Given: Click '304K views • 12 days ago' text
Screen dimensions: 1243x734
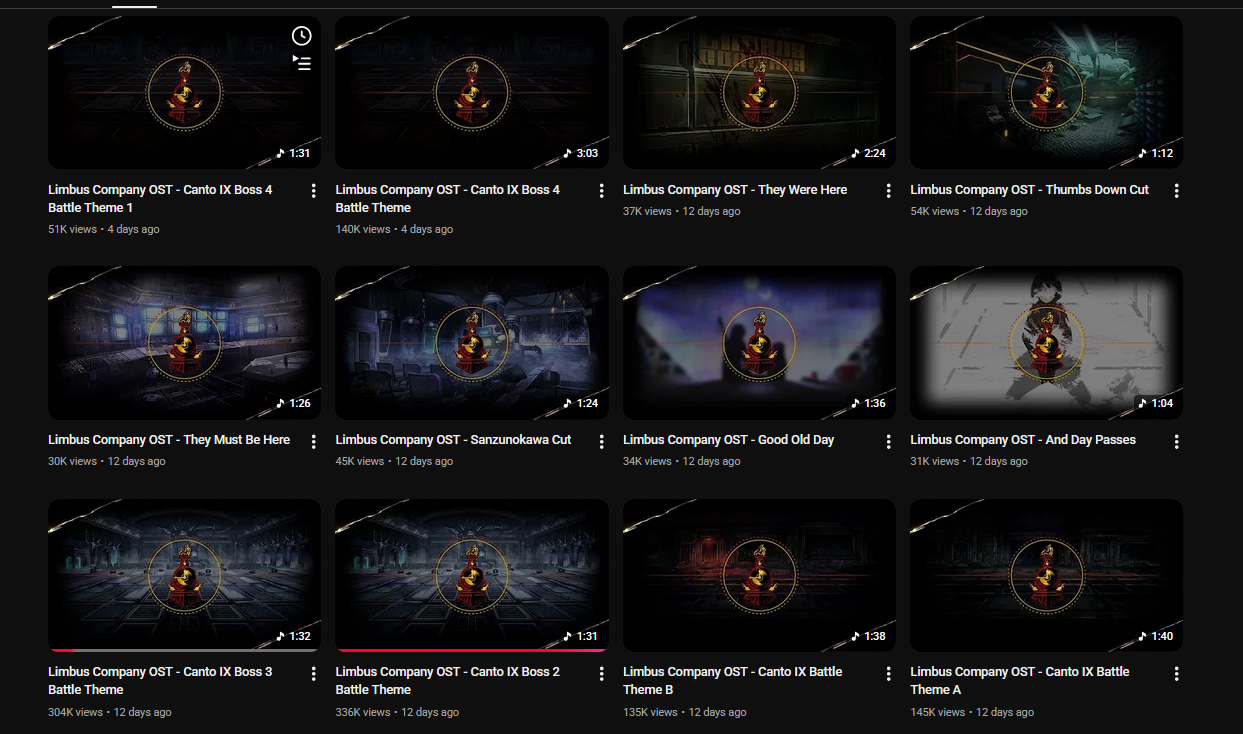Looking at the screenshot, I should coord(110,712).
